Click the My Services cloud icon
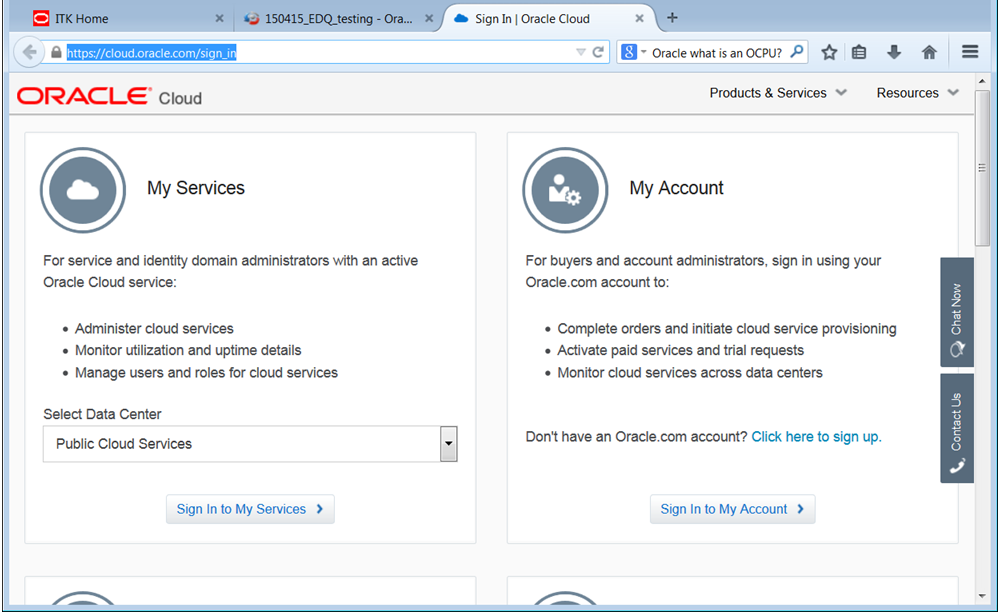 pos(83,190)
